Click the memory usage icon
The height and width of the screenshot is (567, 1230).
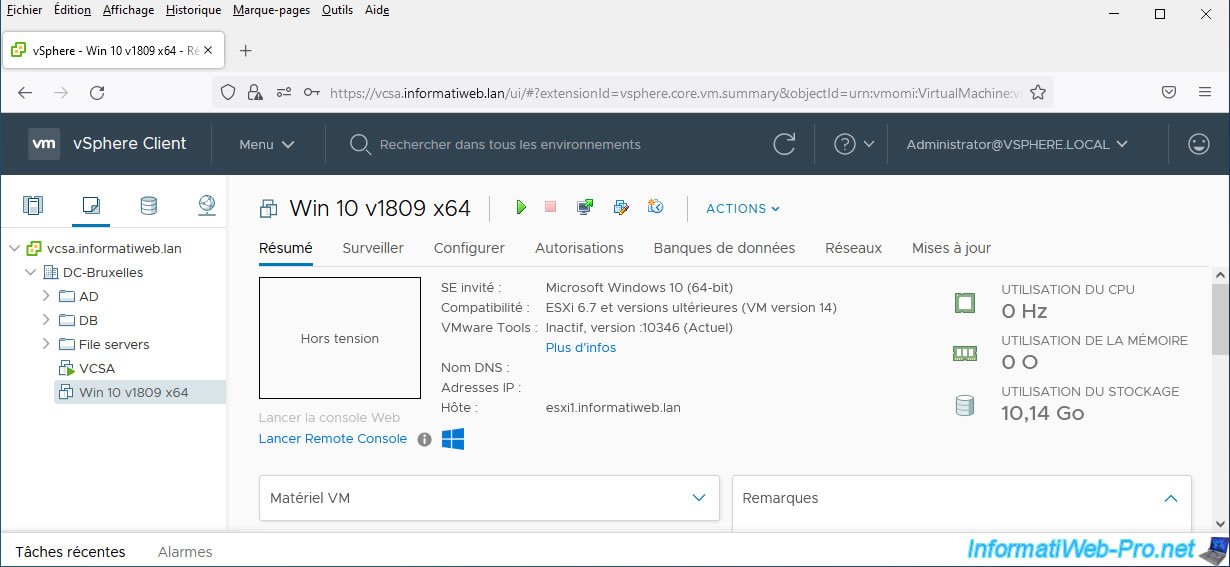(x=964, y=353)
